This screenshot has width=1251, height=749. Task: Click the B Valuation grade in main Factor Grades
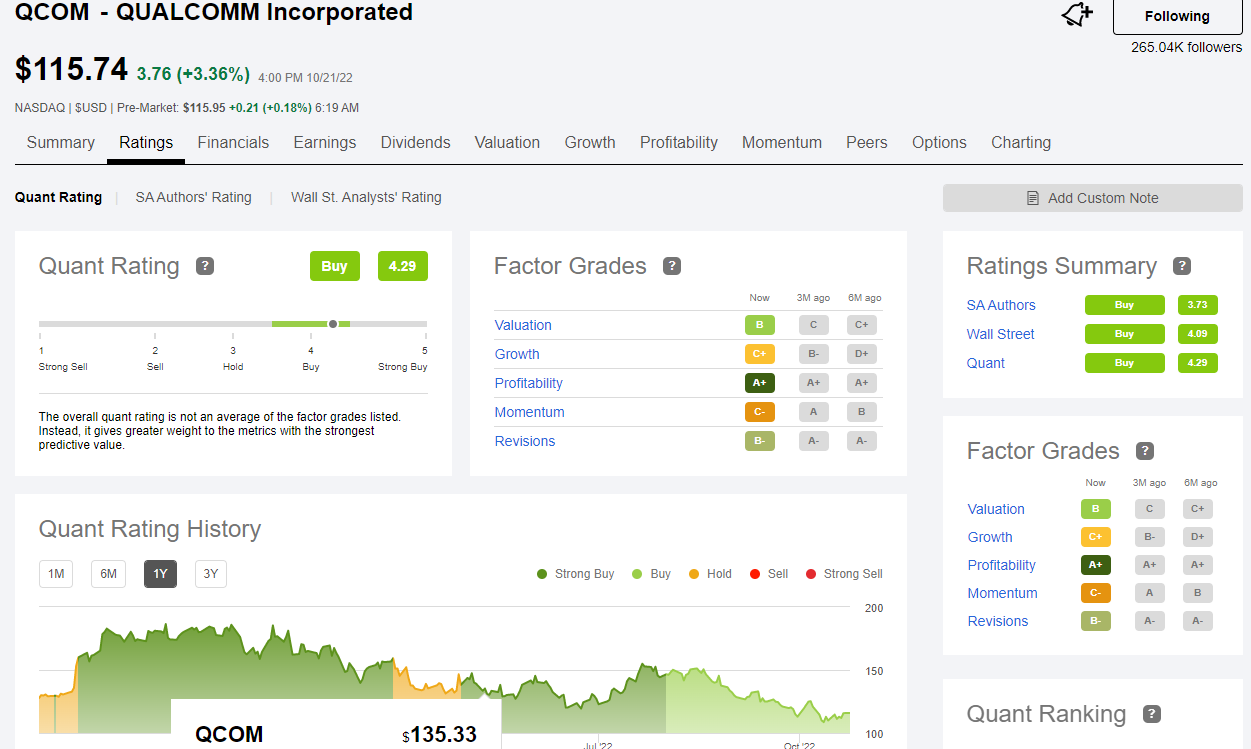(x=760, y=325)
